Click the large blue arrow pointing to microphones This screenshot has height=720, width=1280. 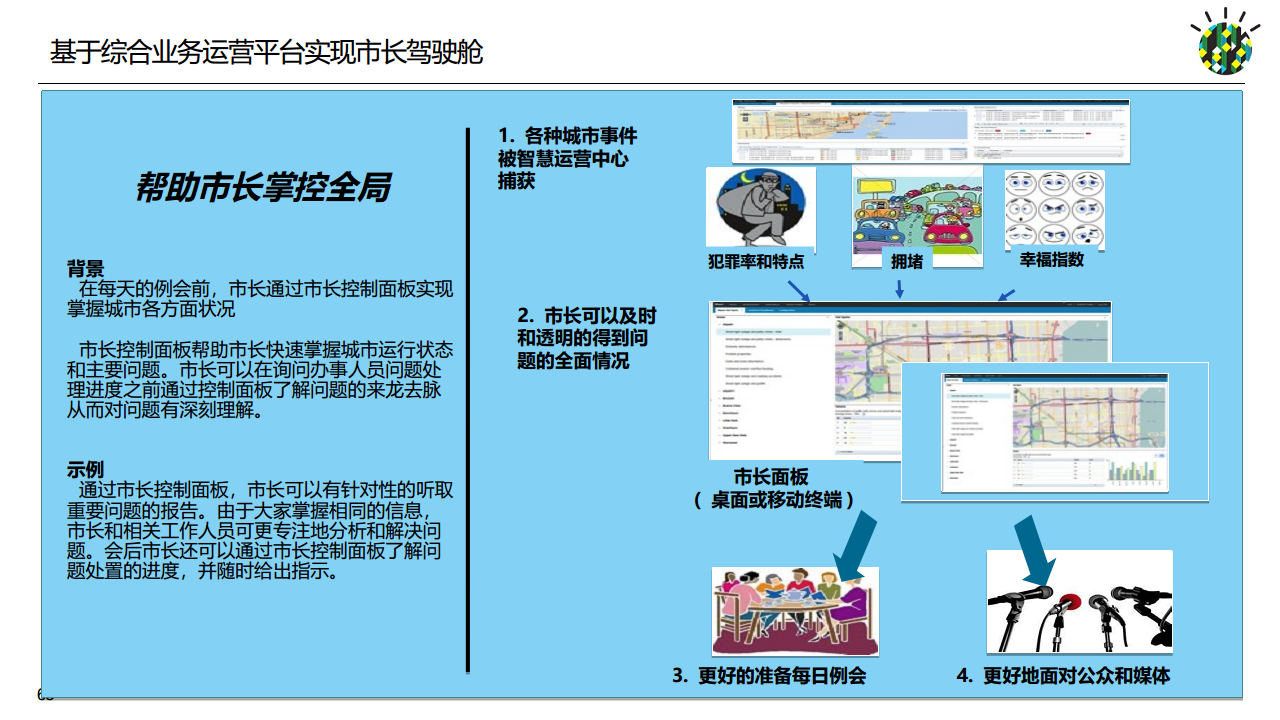[x=1033, y=546]
